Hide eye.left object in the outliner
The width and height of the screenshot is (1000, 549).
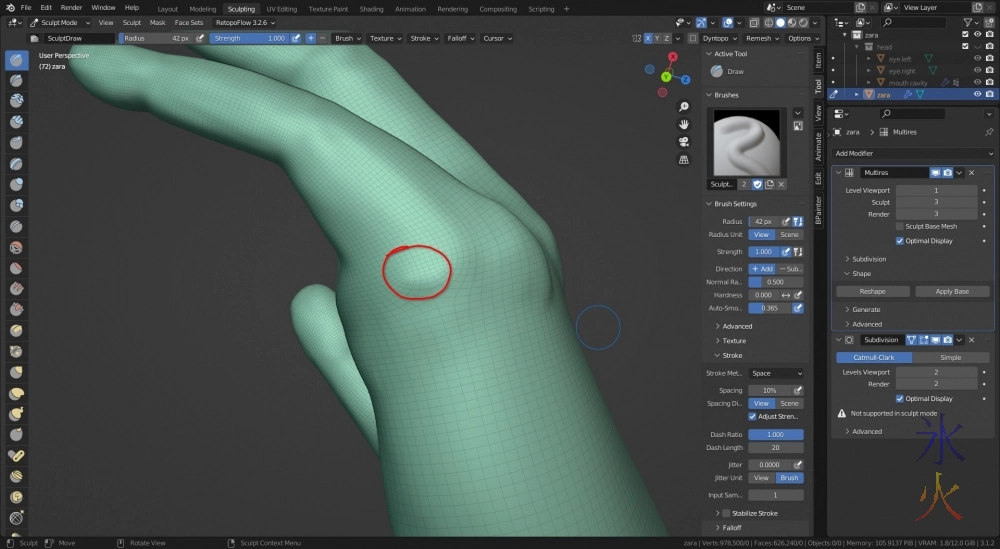(x=977, y=59)
